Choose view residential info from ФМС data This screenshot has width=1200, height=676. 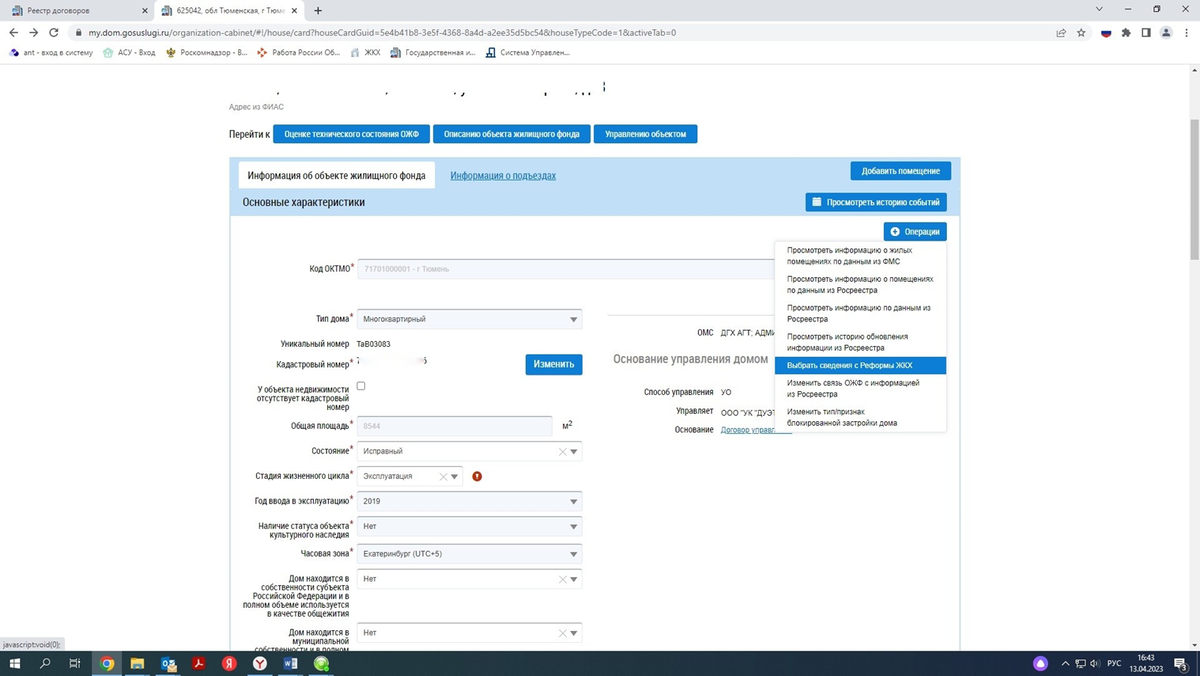pyautogui.click(x=860, y=255)
